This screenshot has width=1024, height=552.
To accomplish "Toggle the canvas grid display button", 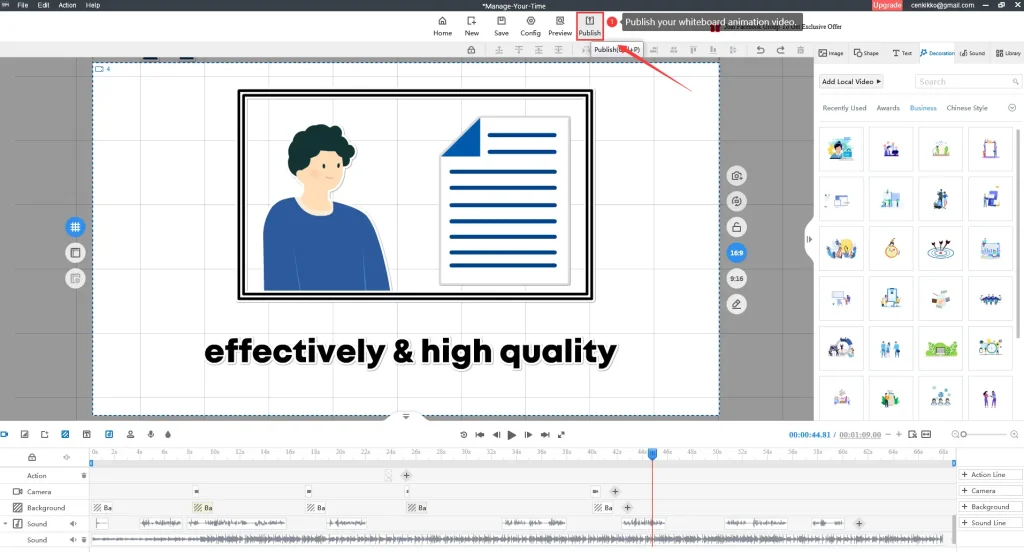I will tap(75, 227).
